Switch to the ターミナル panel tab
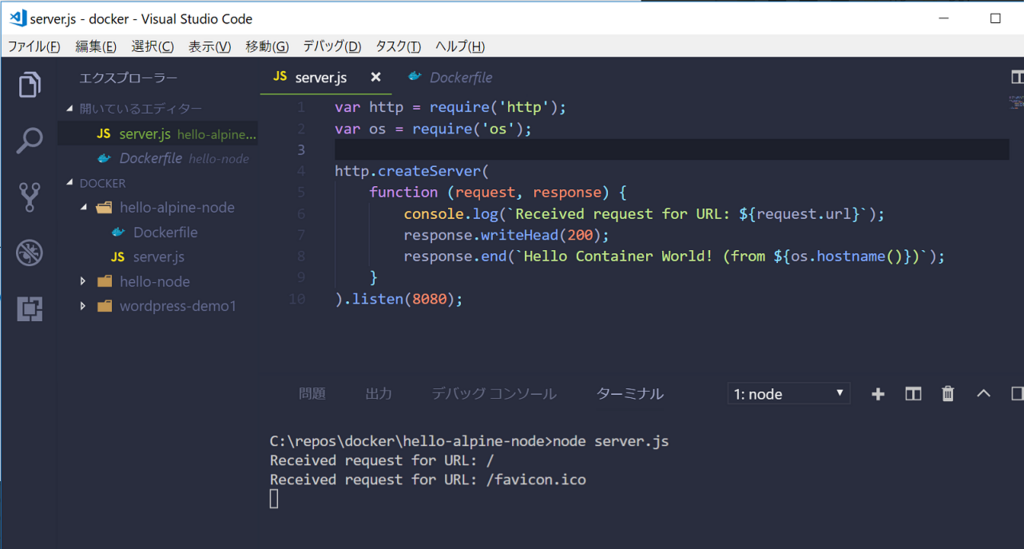This screenshot has width=1024, height=549. 630,394
